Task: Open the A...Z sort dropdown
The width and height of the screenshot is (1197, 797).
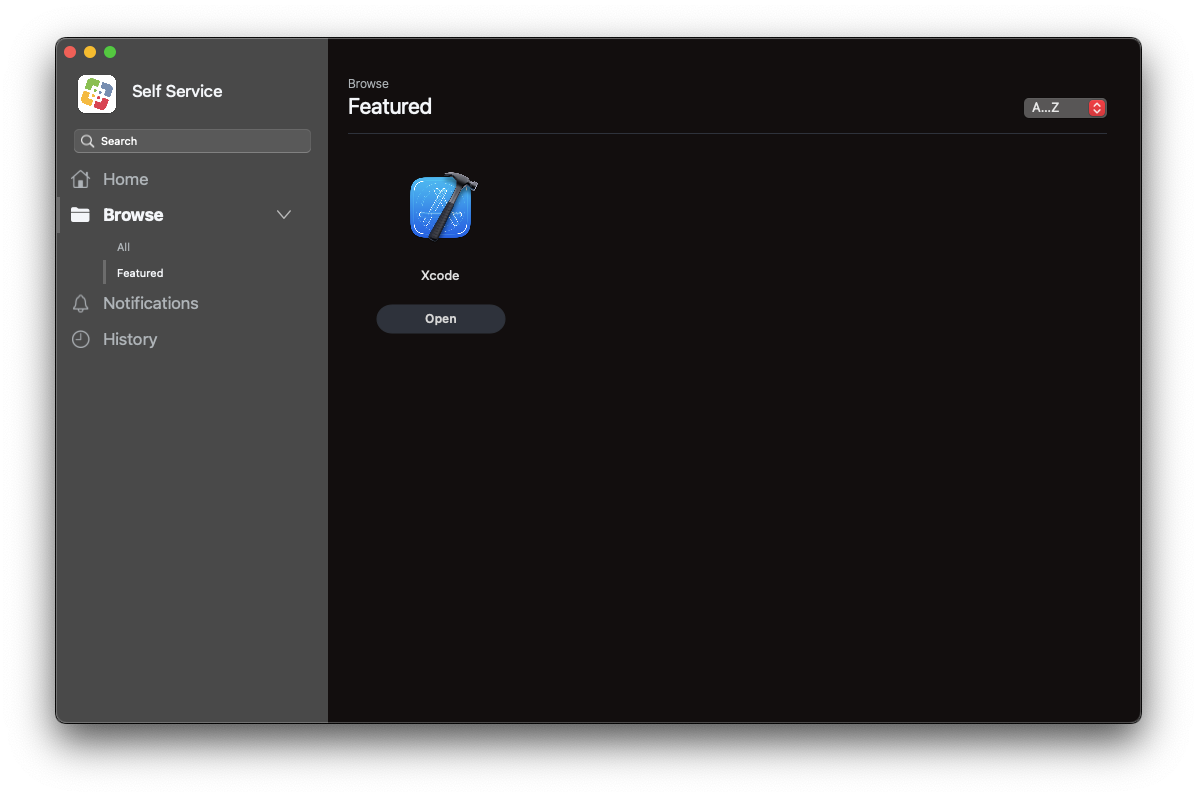Action: pyautogui.click(x=1065, y=108)
